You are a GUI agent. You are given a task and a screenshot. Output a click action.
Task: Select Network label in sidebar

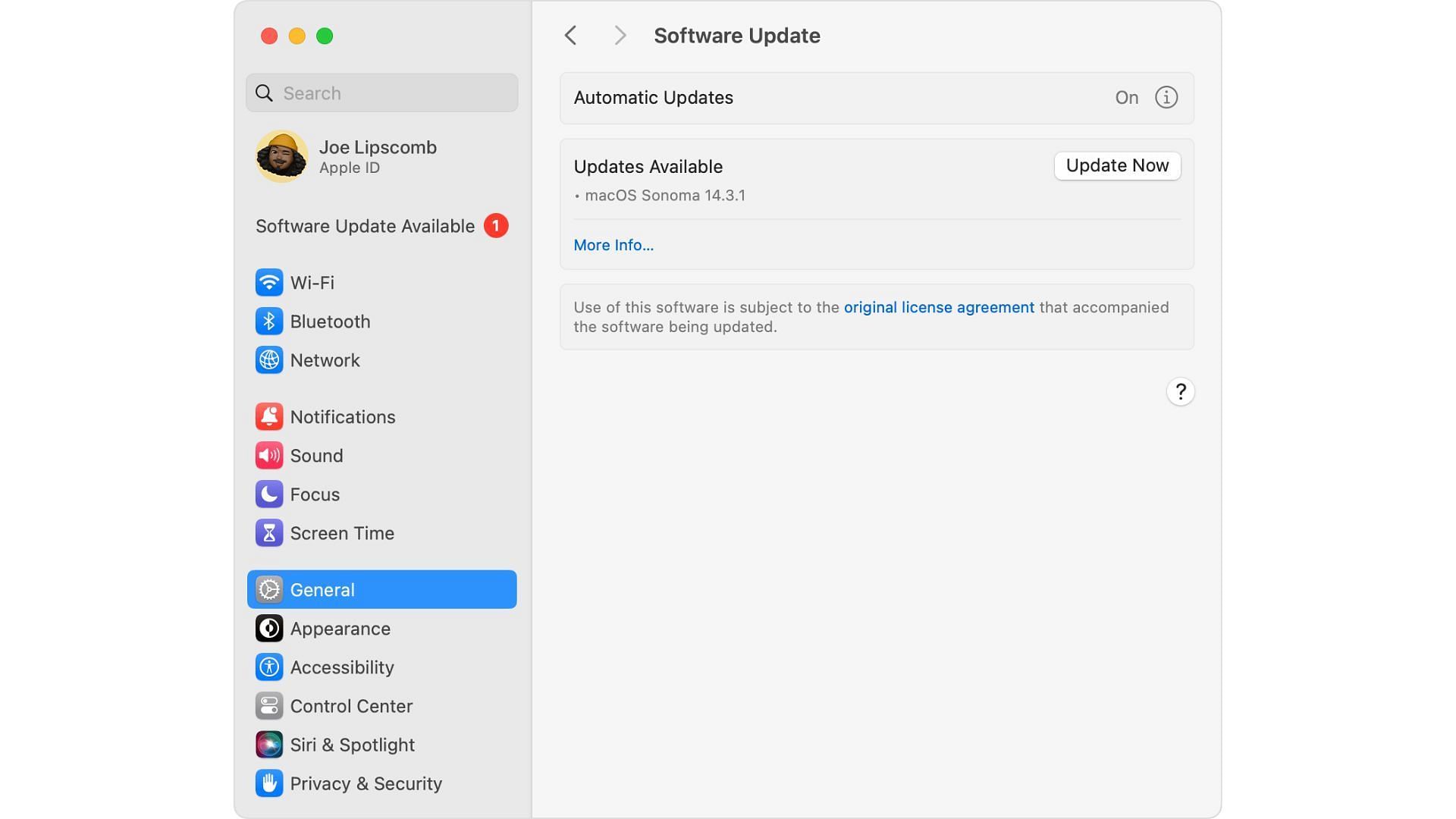click(x=325, y=360)
